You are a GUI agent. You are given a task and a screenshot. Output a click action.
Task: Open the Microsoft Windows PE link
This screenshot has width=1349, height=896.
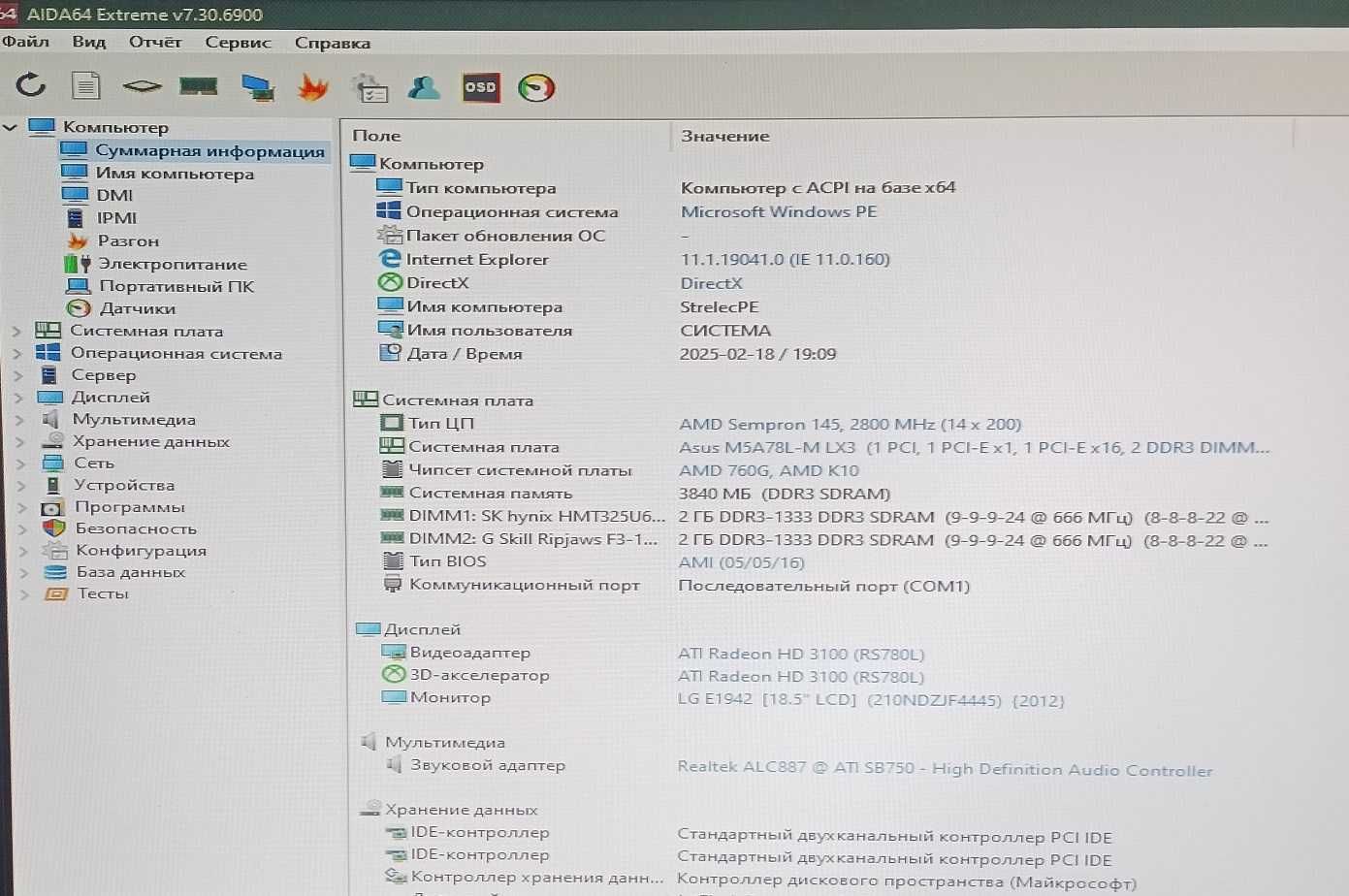[x=779, y=211]
